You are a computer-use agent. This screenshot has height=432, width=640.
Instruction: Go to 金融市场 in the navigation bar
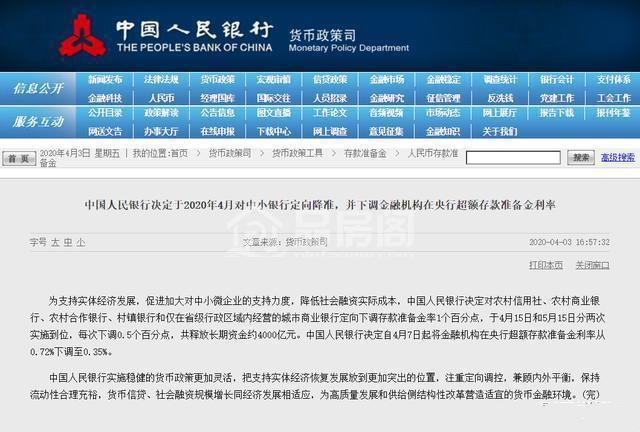387,80
